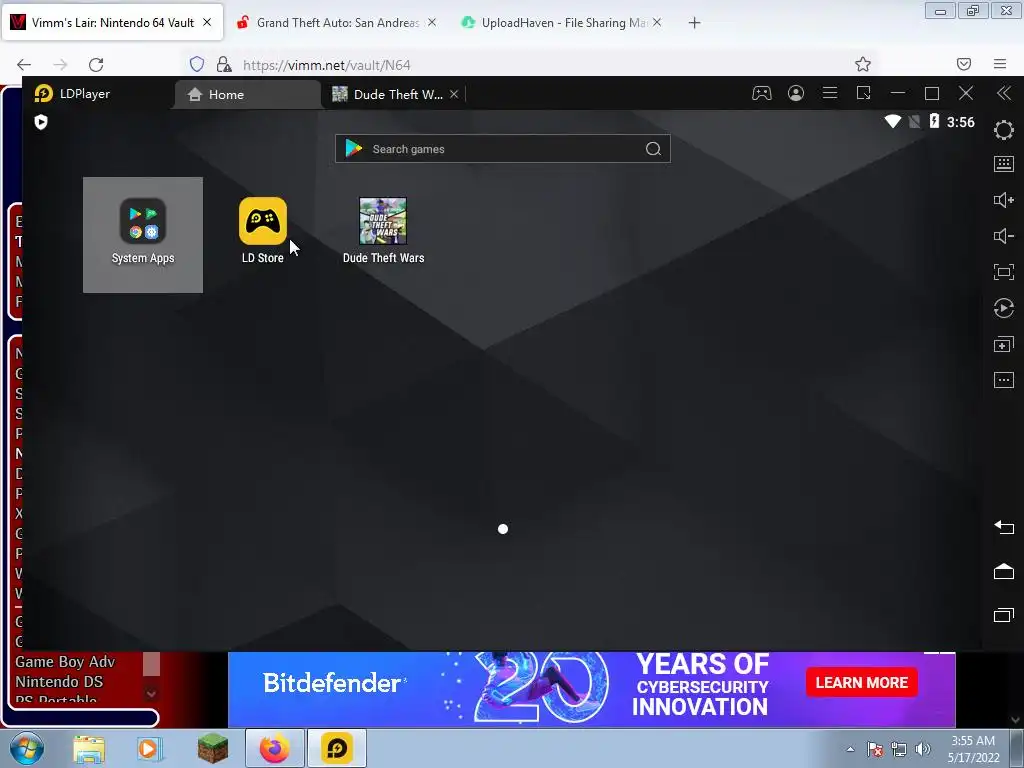The width and height of the screenshot is (1024, 768).
Task: Collapse the LDPlayer sidebar with double chevron
Action: pyautogui.click(x=1004, y=93)
